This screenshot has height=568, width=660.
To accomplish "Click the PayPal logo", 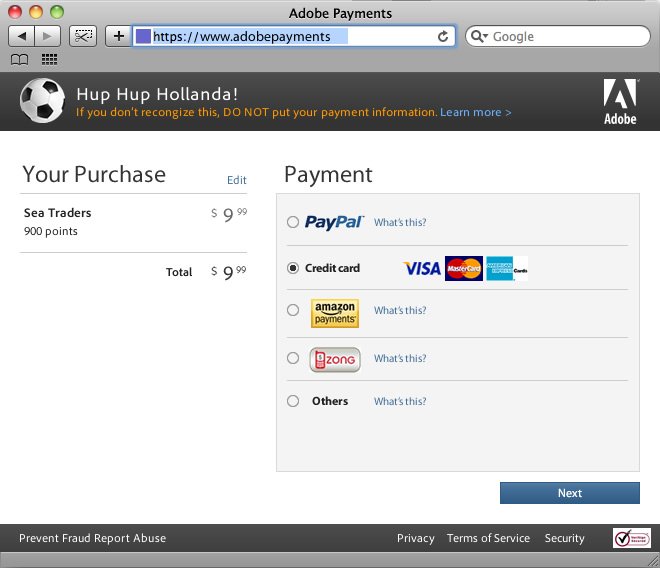I will [334, 222].
